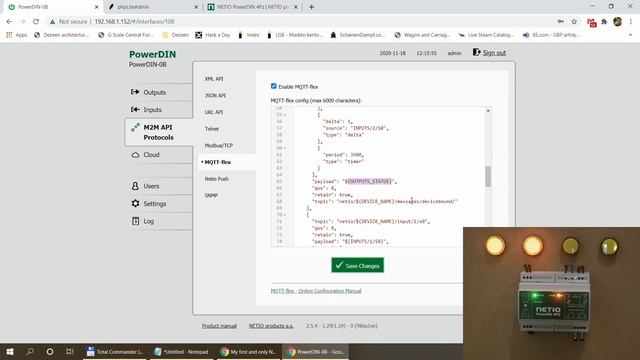The width and height of the screenshot is (640, 360).
Task: Open the G Scale Central Forum bookmark
Action: click(x=126, y=35)
